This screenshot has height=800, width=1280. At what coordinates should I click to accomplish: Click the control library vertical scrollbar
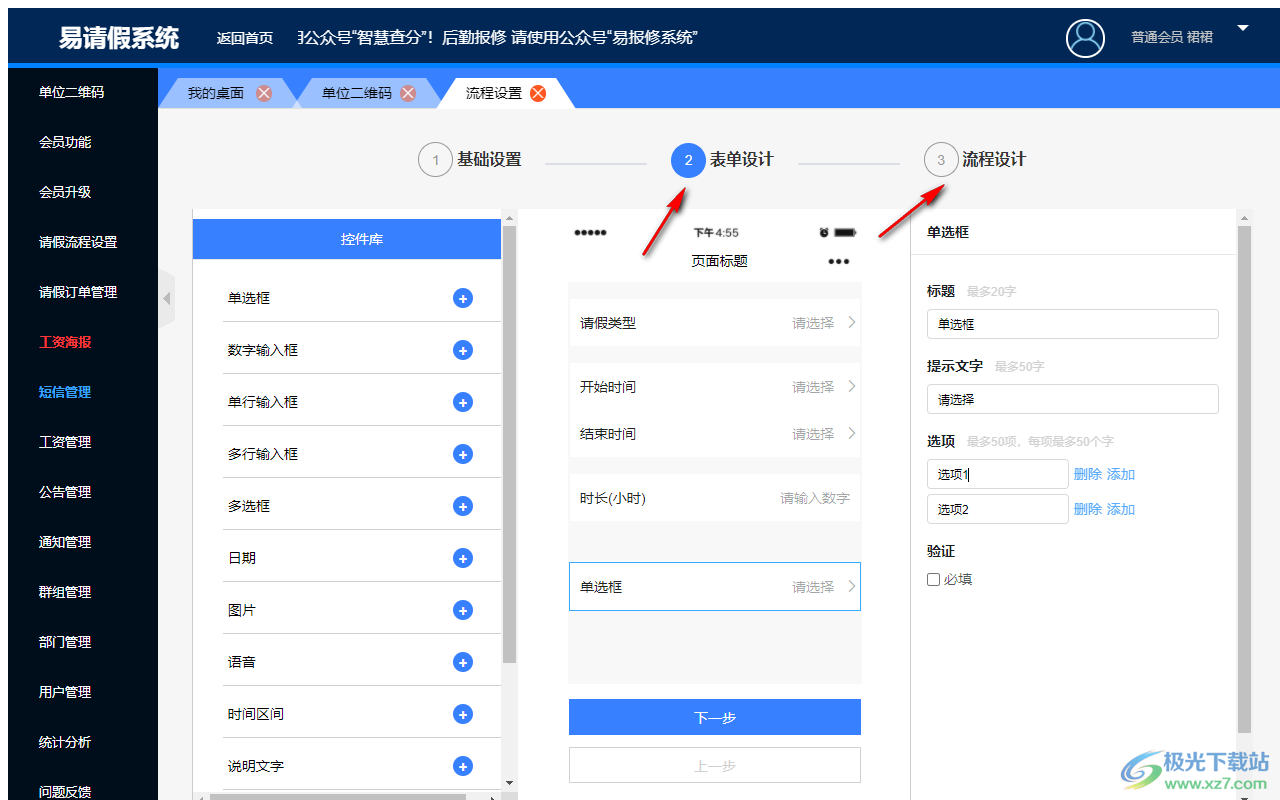click(509, 445)
